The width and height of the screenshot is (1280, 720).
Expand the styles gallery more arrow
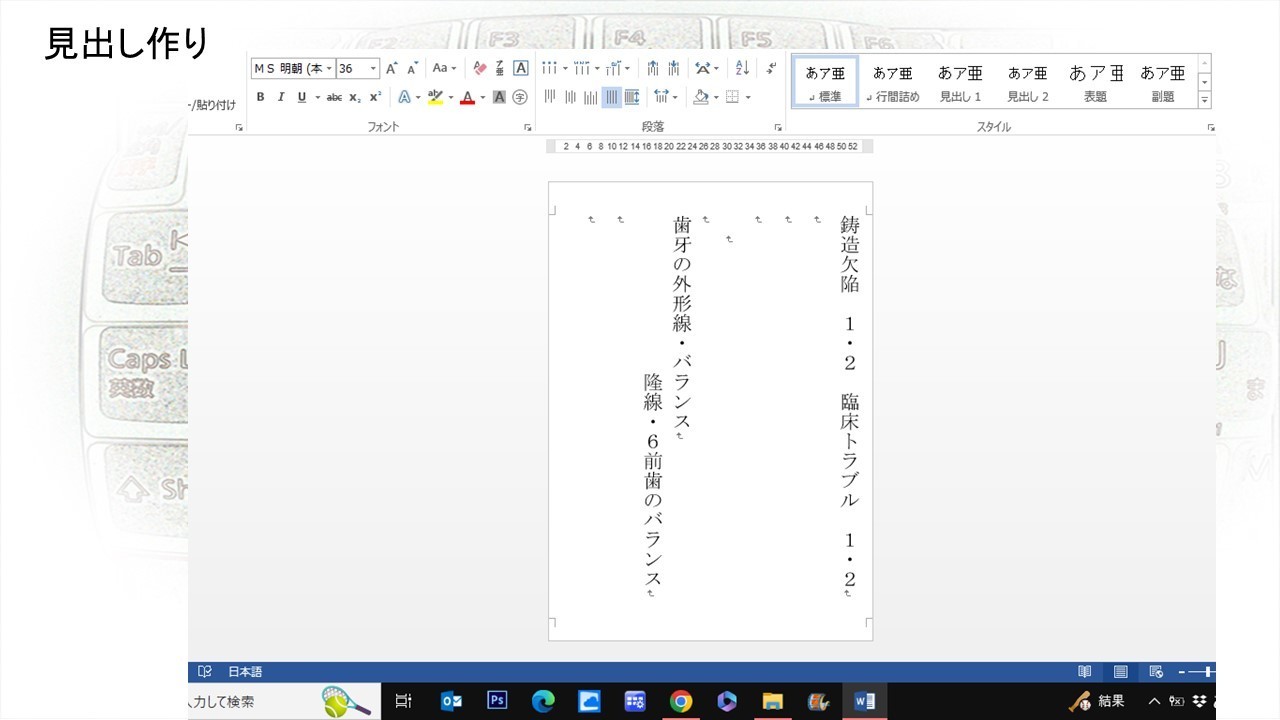tap(1204, 99)
